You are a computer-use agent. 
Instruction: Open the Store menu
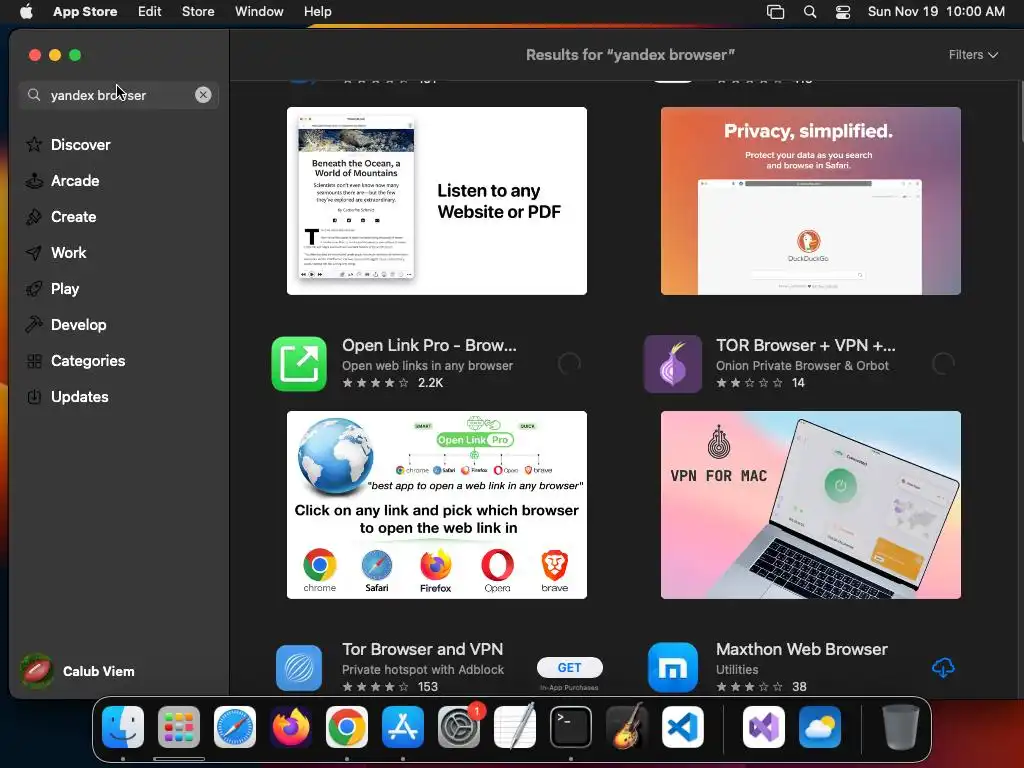tap(198, 12)
